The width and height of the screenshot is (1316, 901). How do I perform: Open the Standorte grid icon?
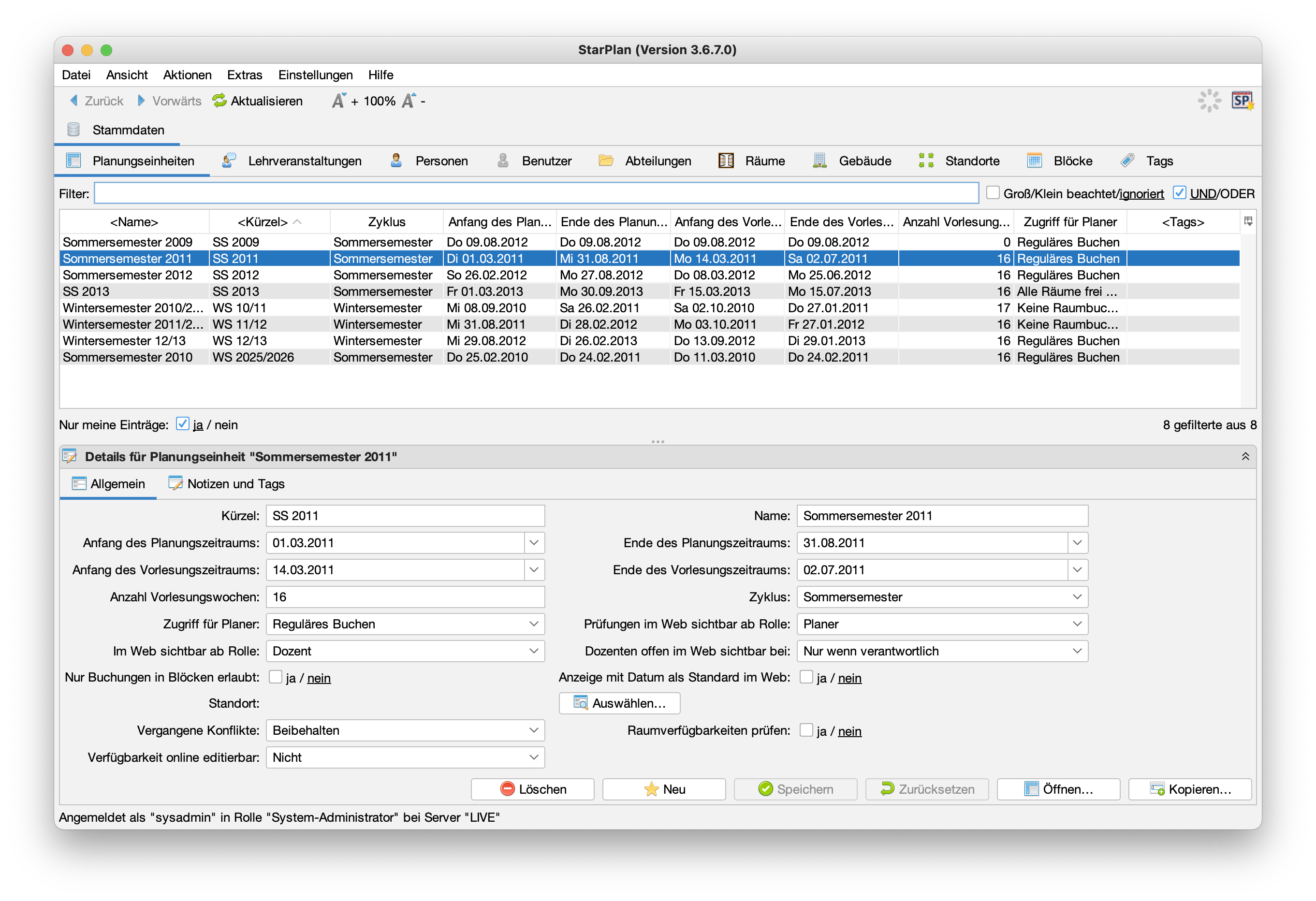(926, 161)
